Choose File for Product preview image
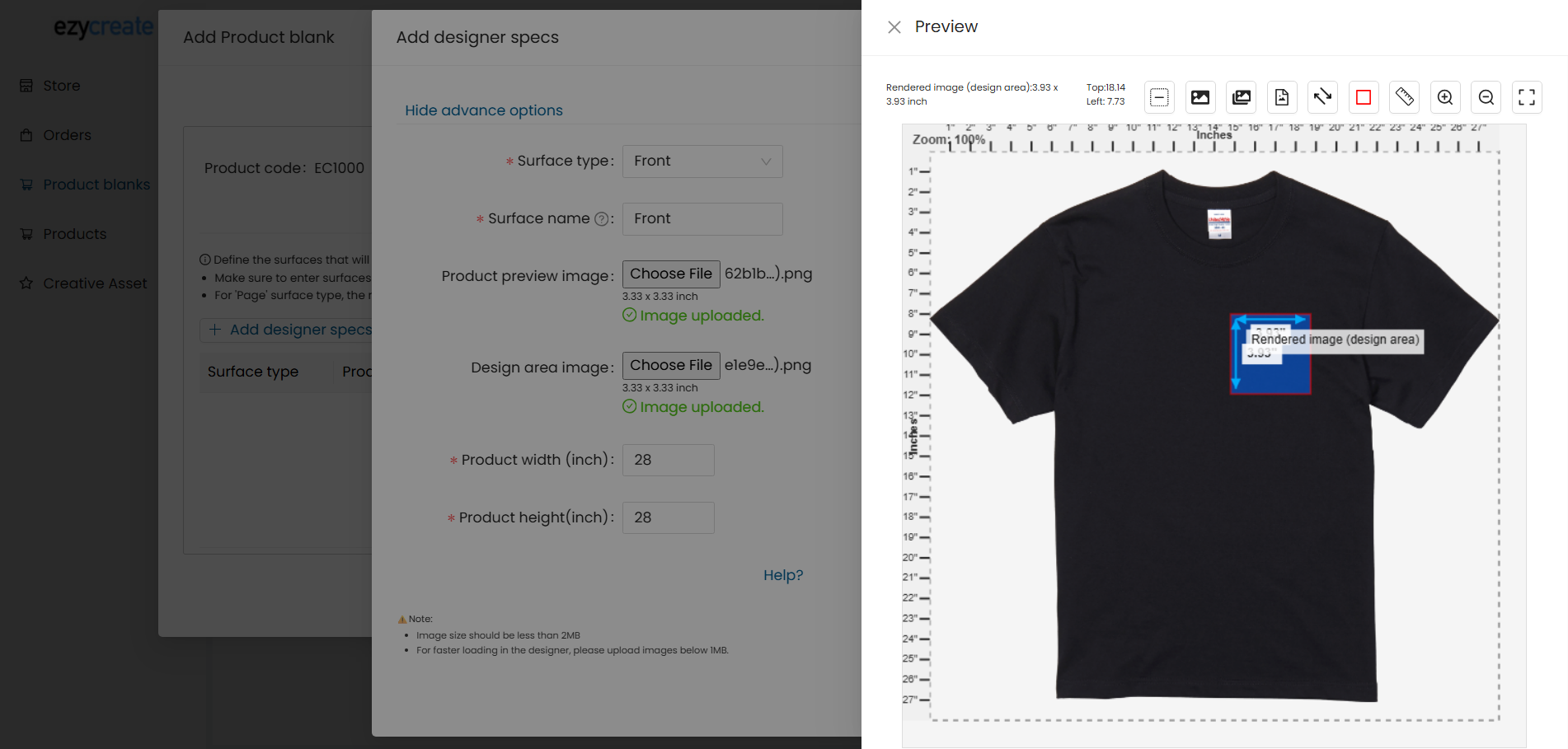The image size is (1568, 749). click(670, 274)
